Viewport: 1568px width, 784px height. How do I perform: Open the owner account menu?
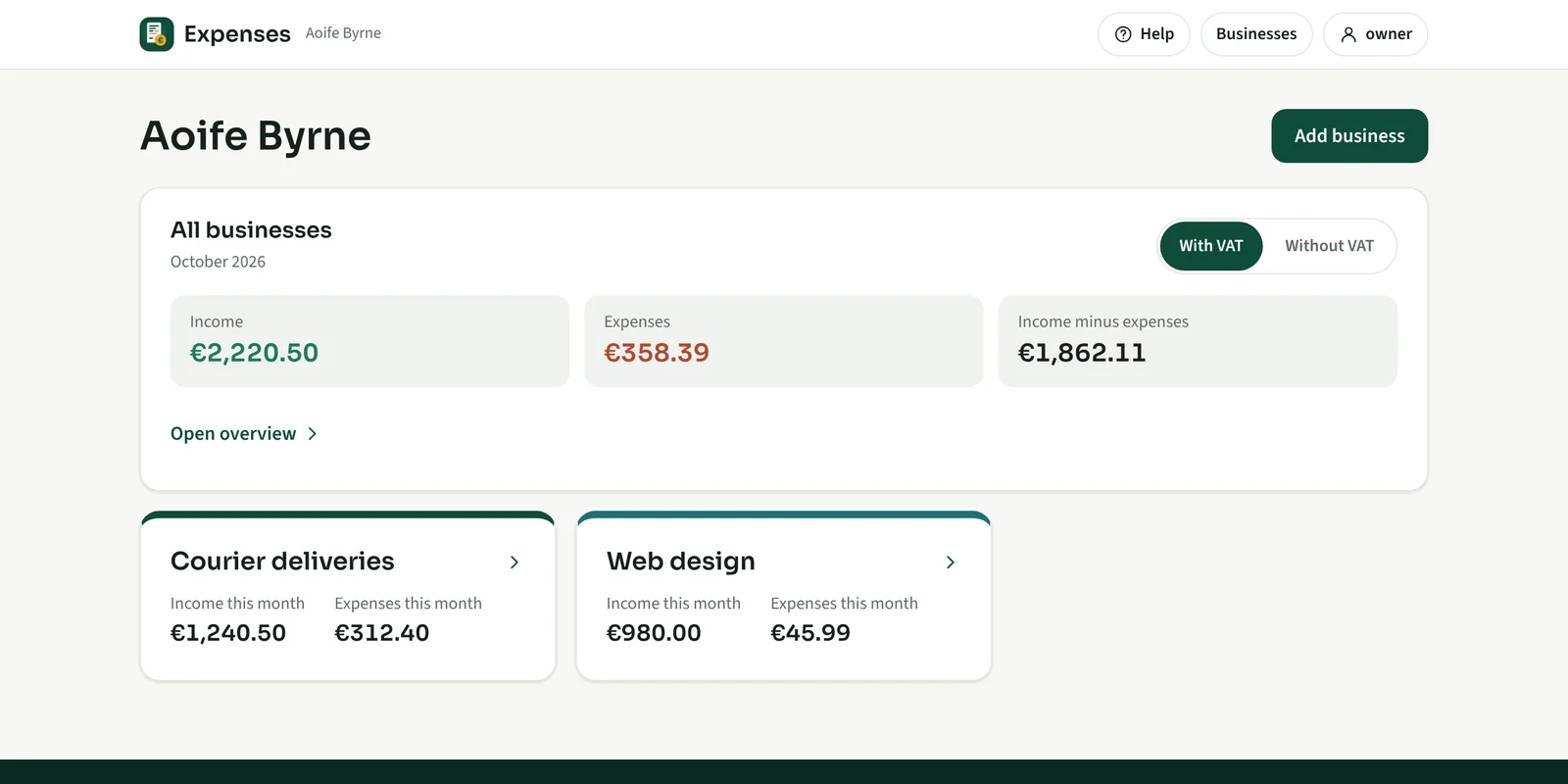pyautogui.click(x=1375, y=34)
